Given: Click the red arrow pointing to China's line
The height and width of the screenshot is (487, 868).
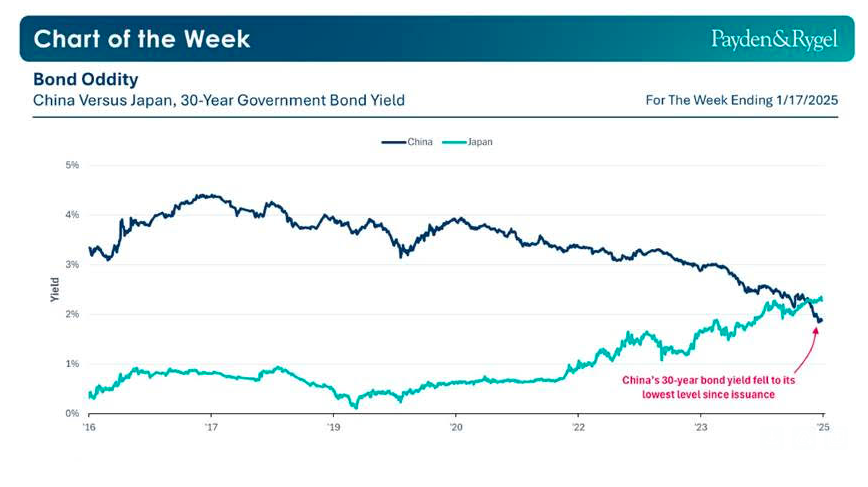Looking at the screenshot, I should [812, 350].
